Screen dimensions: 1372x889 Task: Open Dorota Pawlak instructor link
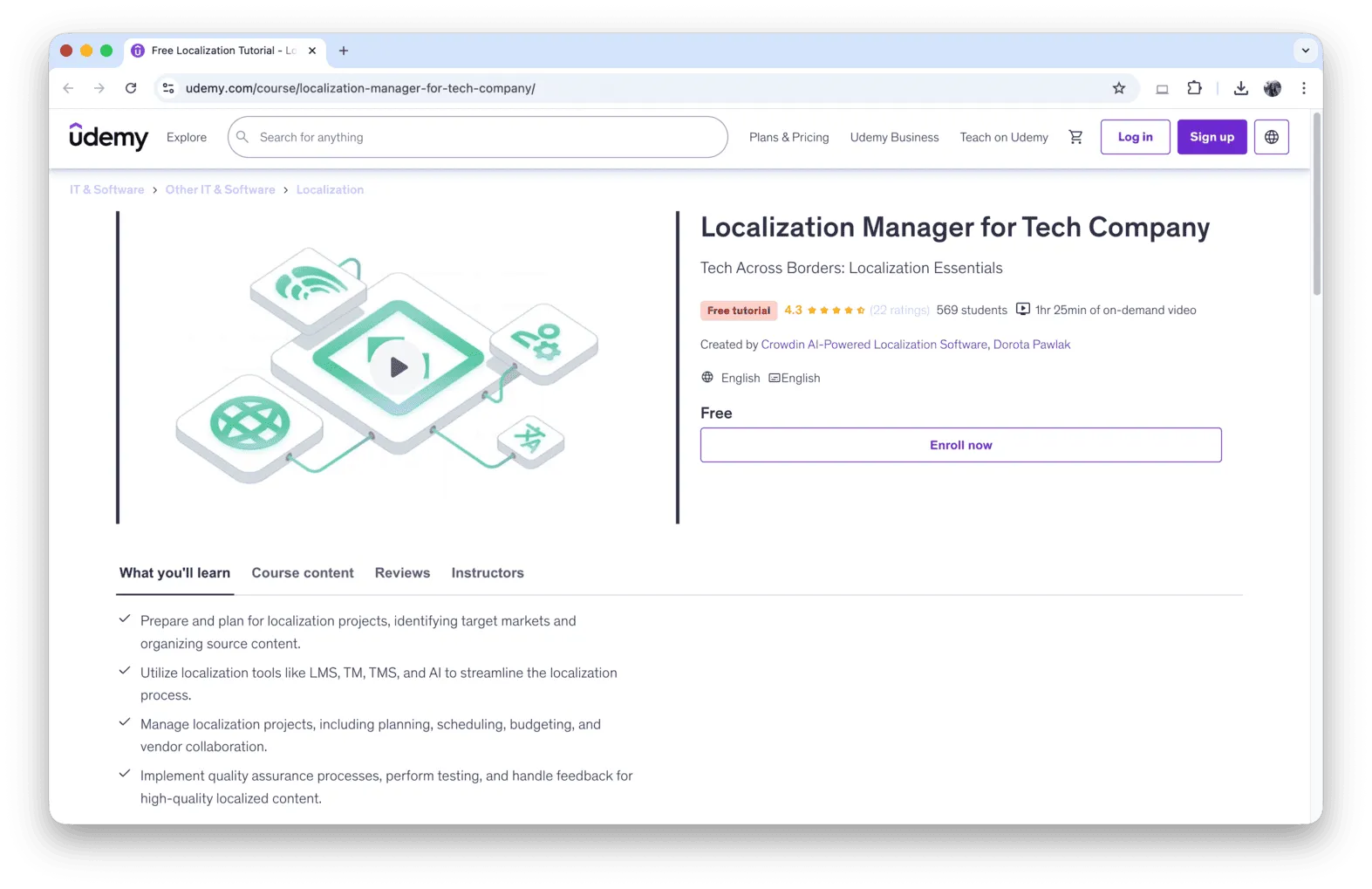tap(1032, 345)
